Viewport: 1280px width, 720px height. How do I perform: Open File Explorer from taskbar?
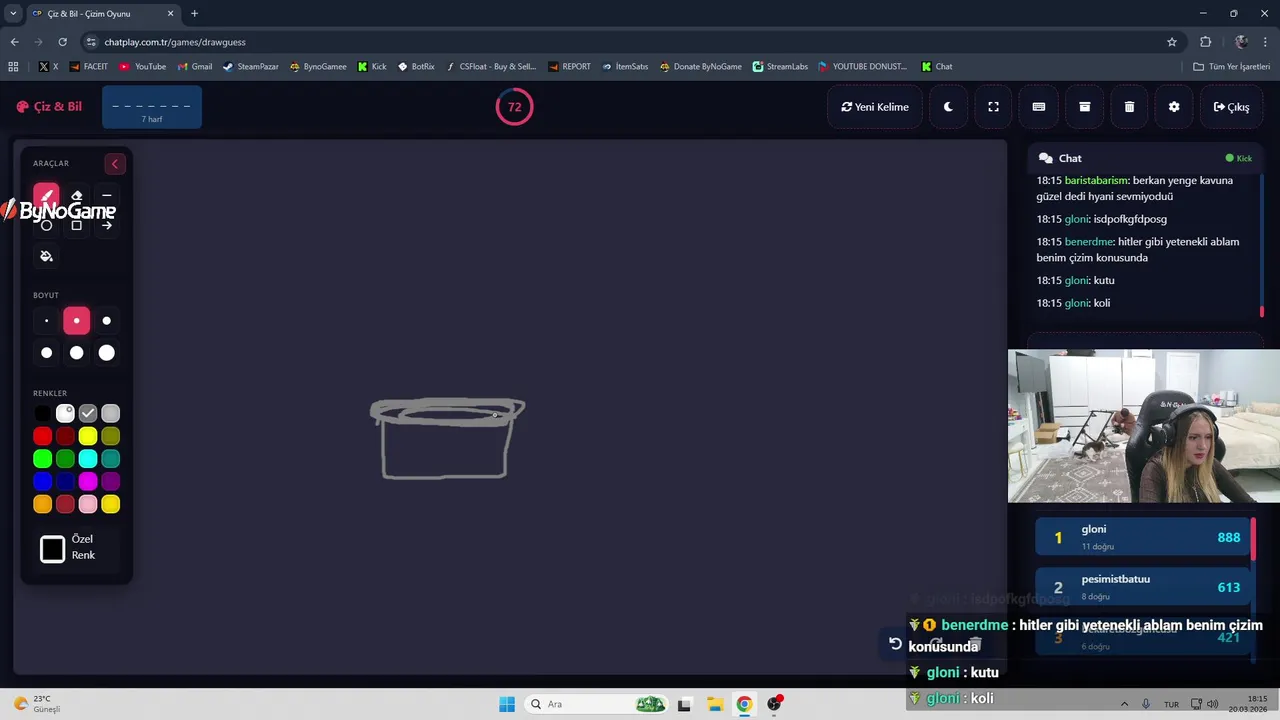tap(714, 704)
